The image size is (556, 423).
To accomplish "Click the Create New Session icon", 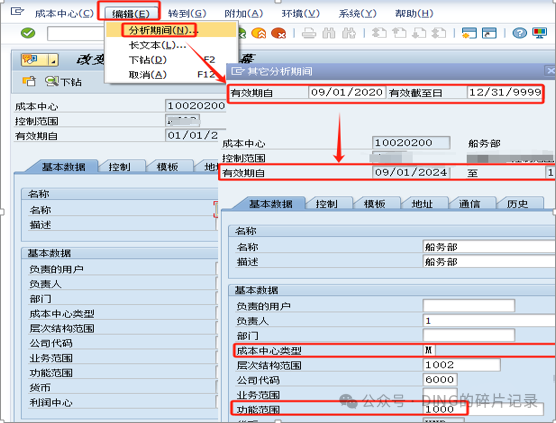I will 469,33.
